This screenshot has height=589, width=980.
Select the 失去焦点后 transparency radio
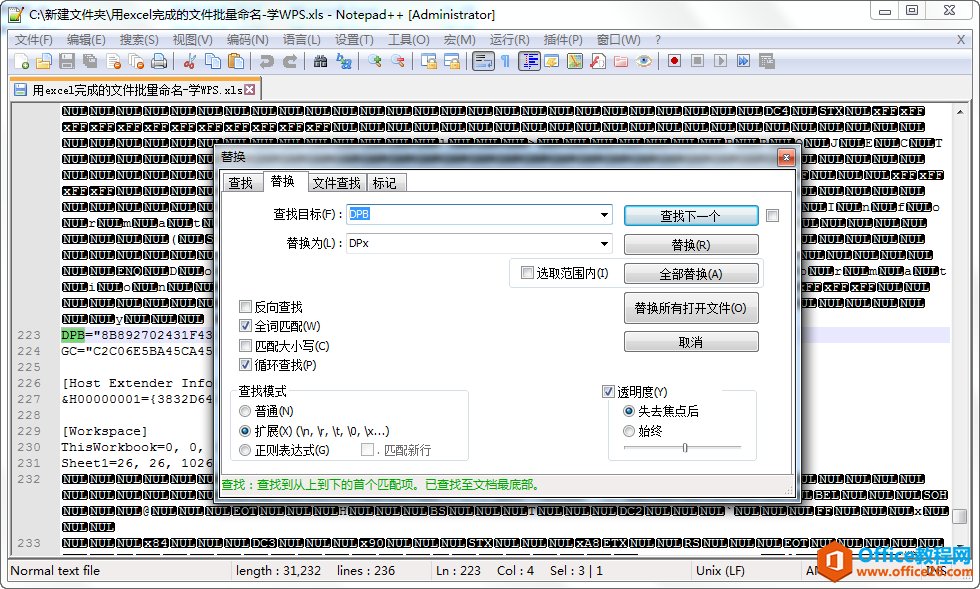pyautogui.click(x=629, y=411)
